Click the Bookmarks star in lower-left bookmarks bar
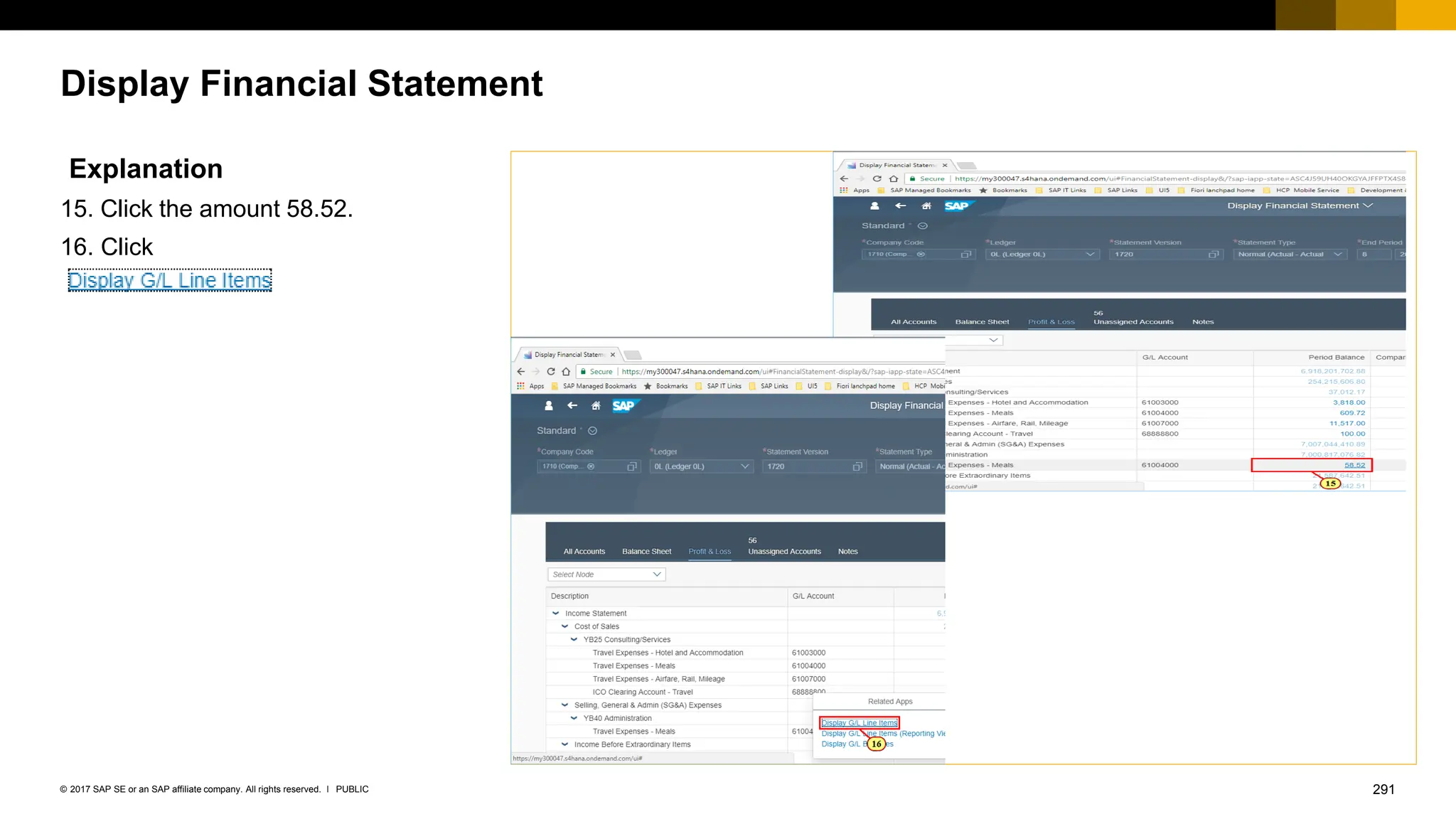Viewport: 1456px width, 819px height. 648,386
